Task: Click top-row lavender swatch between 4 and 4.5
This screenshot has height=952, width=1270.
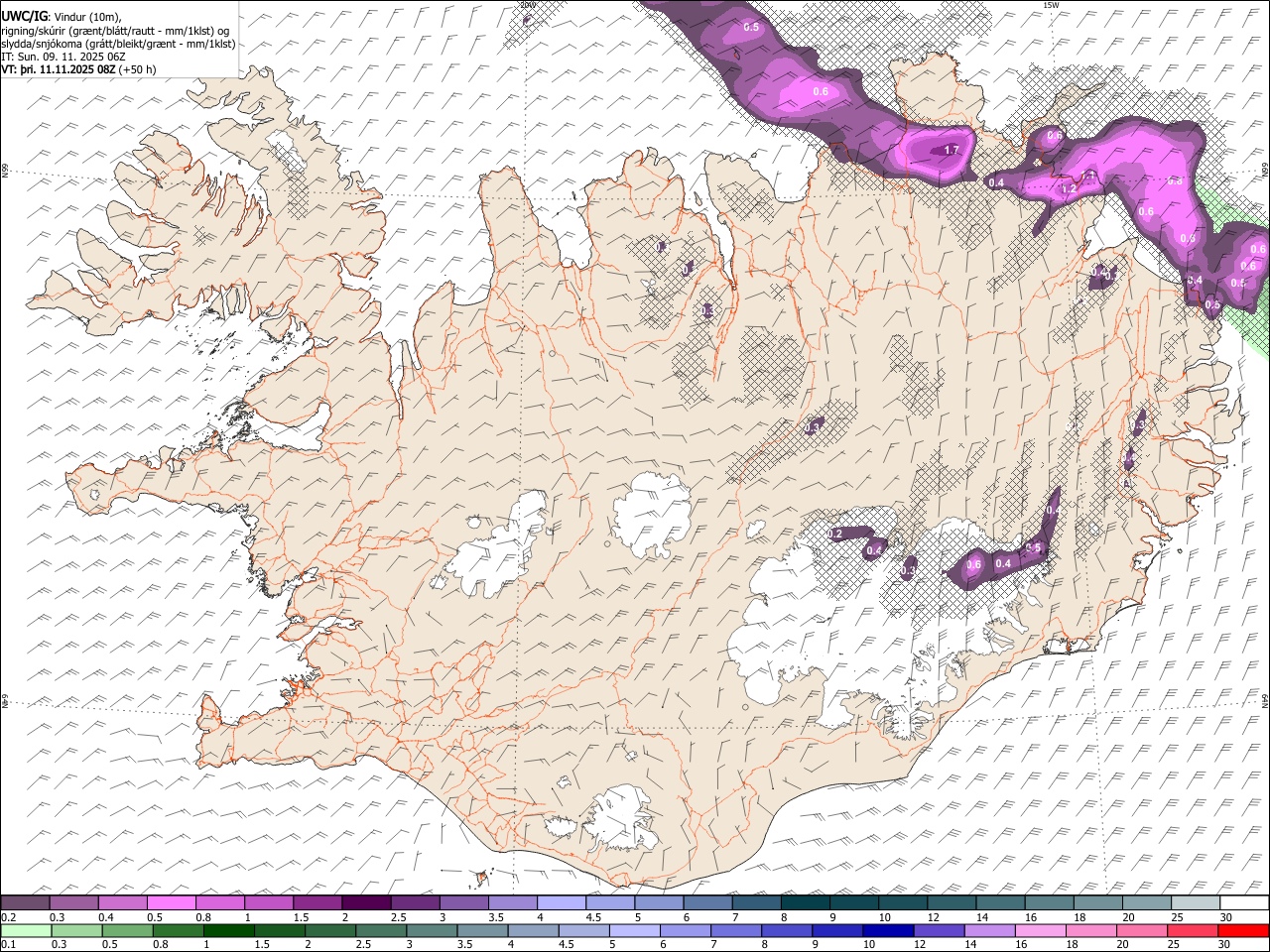Action: point(562,902)
